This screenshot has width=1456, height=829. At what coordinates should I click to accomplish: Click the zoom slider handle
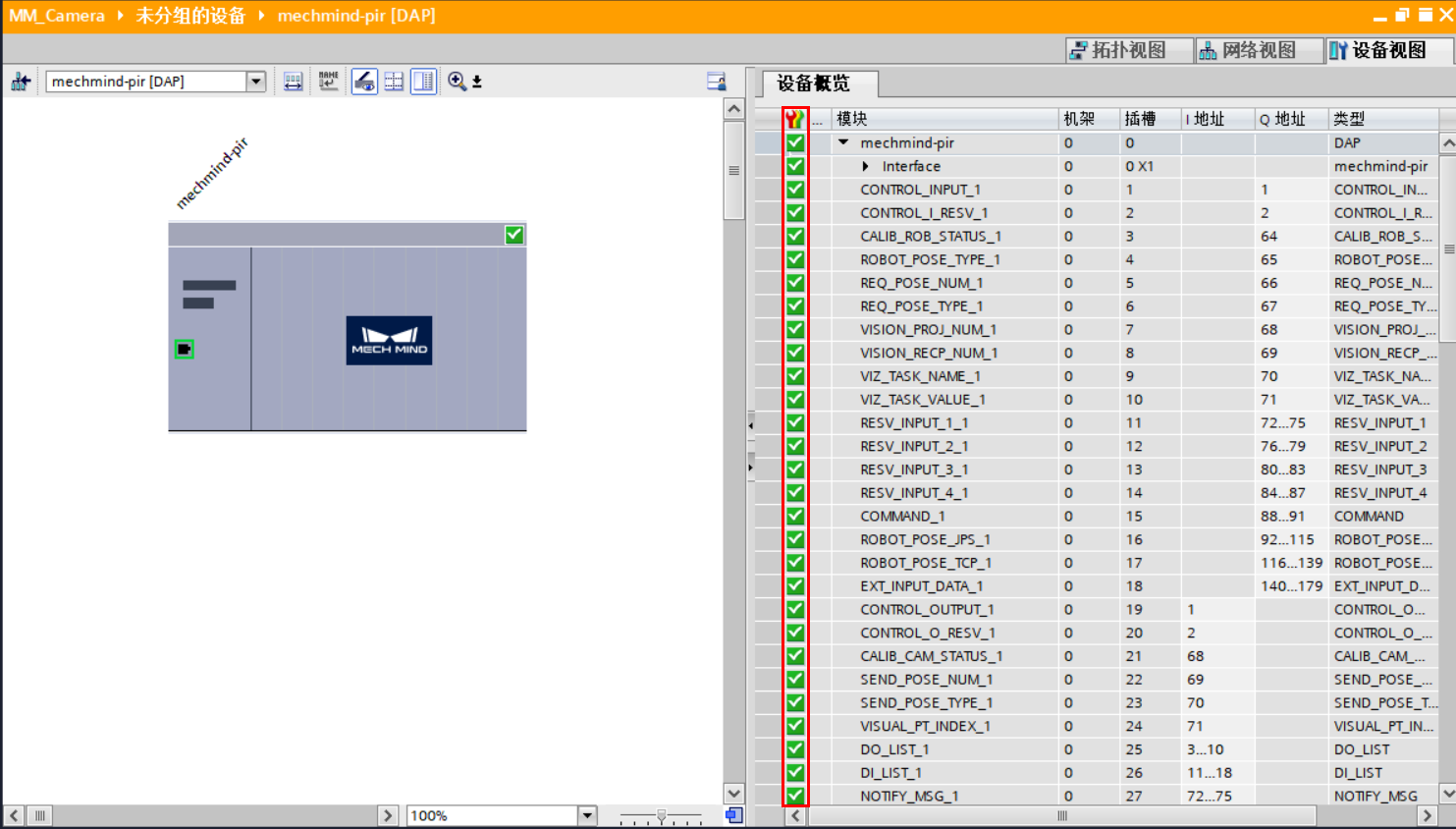pyautogui.click(x=662, y=815)
